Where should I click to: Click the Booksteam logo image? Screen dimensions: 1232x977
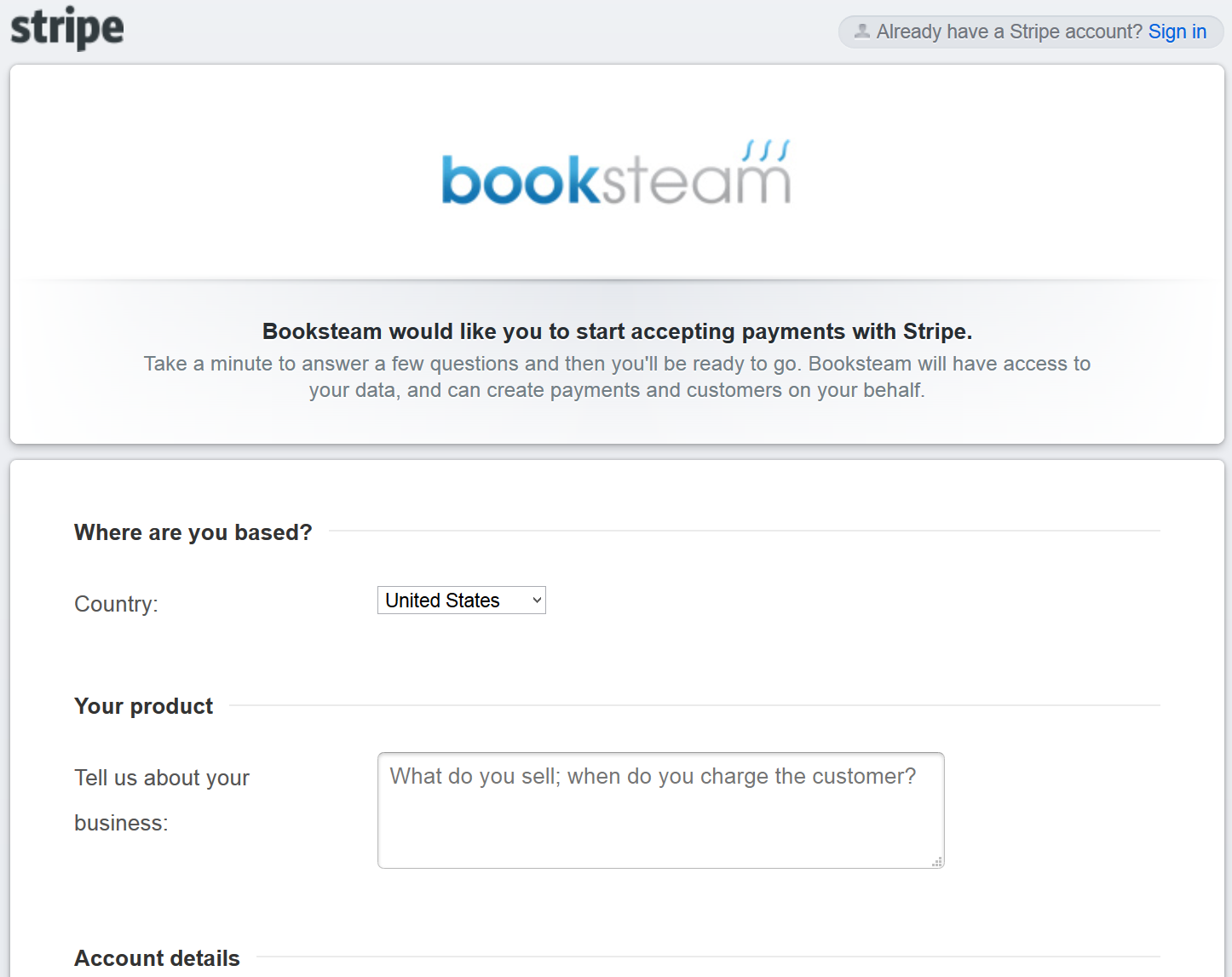click(x=616, y=173)
